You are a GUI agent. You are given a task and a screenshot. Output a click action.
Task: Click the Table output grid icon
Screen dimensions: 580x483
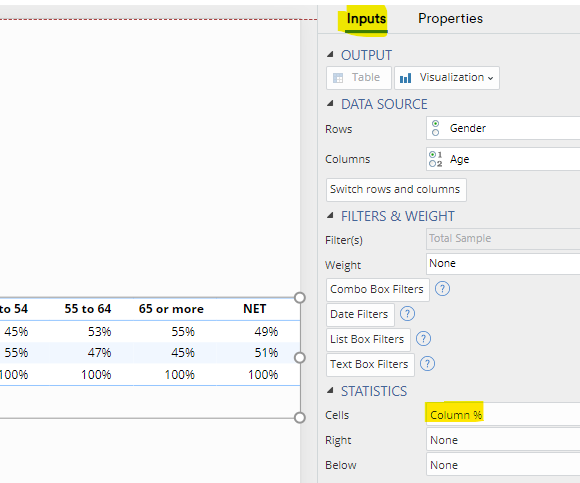[x=338, y=78]
